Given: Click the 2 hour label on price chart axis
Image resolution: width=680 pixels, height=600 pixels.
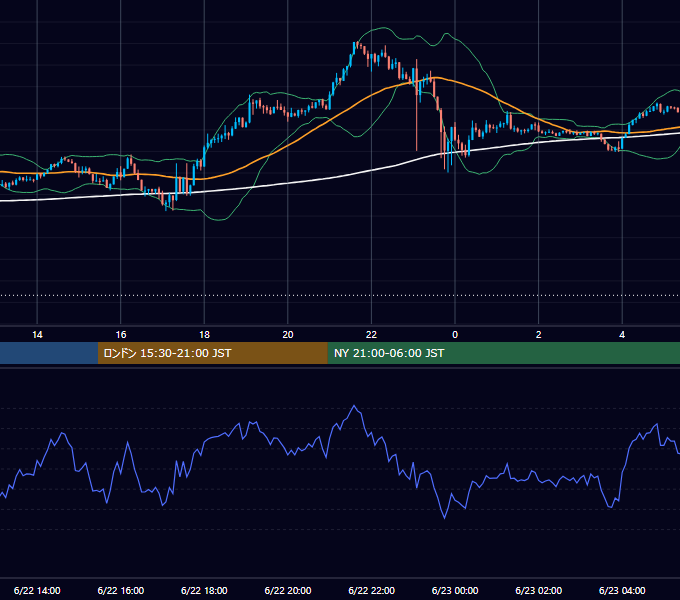Looking at the screenshot, I should click(539, 335).
